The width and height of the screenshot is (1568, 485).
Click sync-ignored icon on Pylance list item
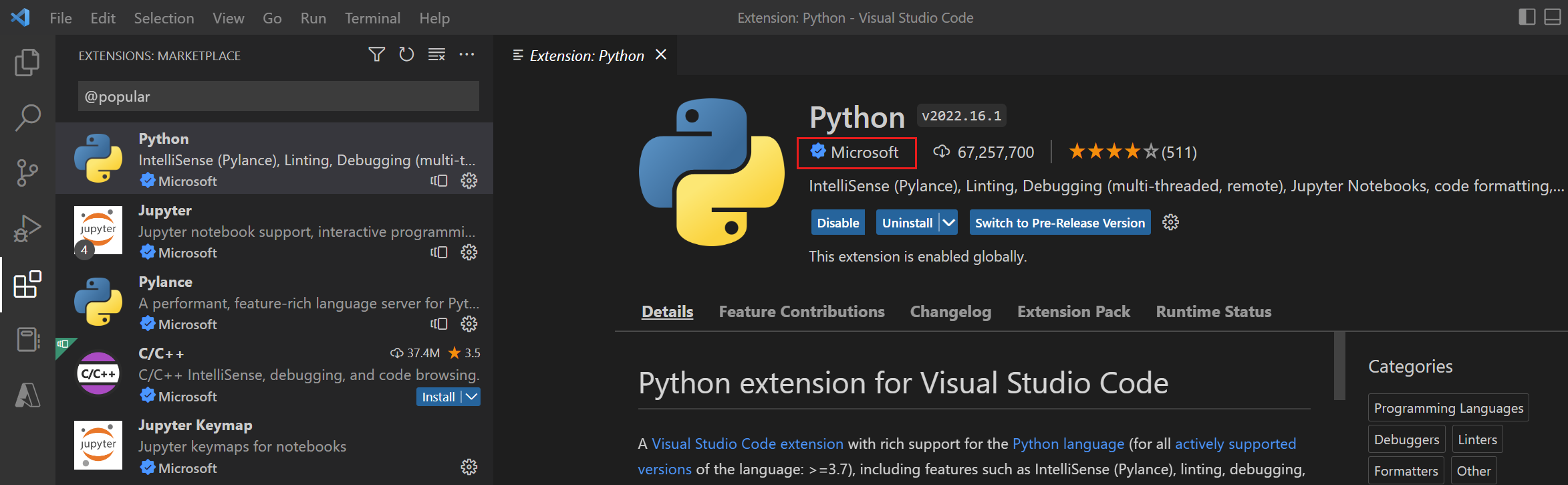[439, 324]
